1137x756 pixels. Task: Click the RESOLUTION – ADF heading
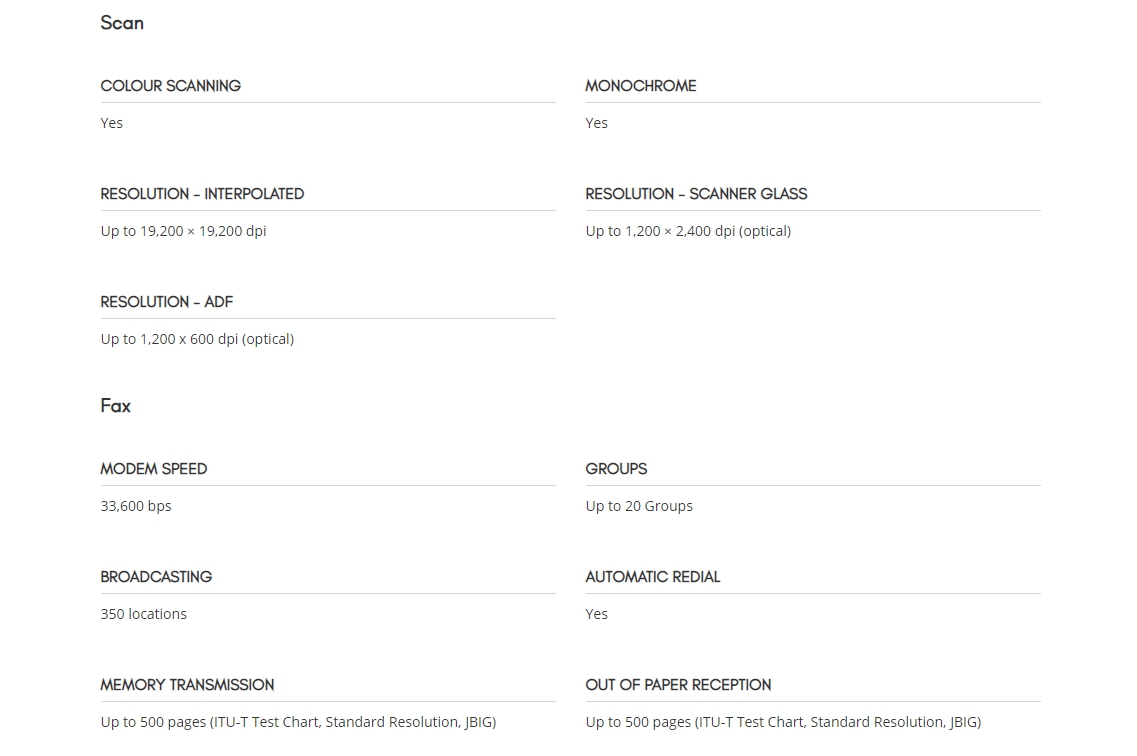[167, 302]
